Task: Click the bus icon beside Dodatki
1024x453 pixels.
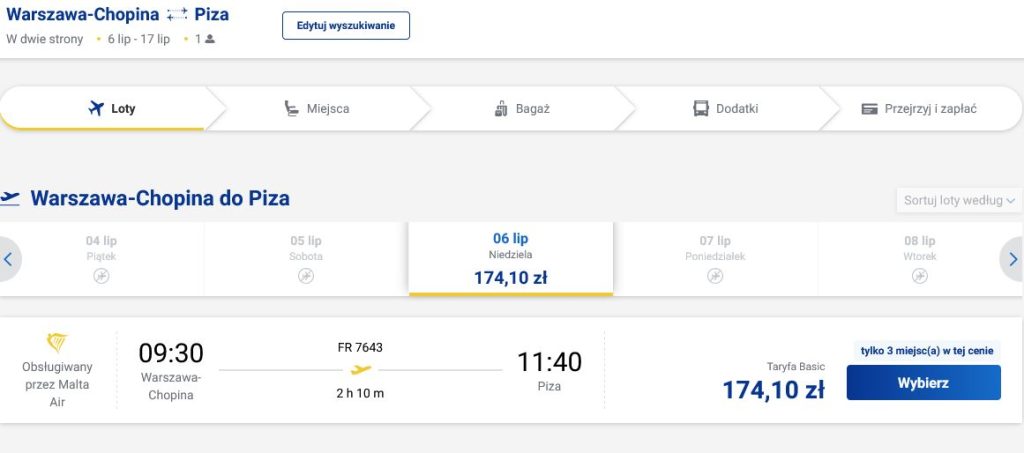Action: click(x=701, y=108)
